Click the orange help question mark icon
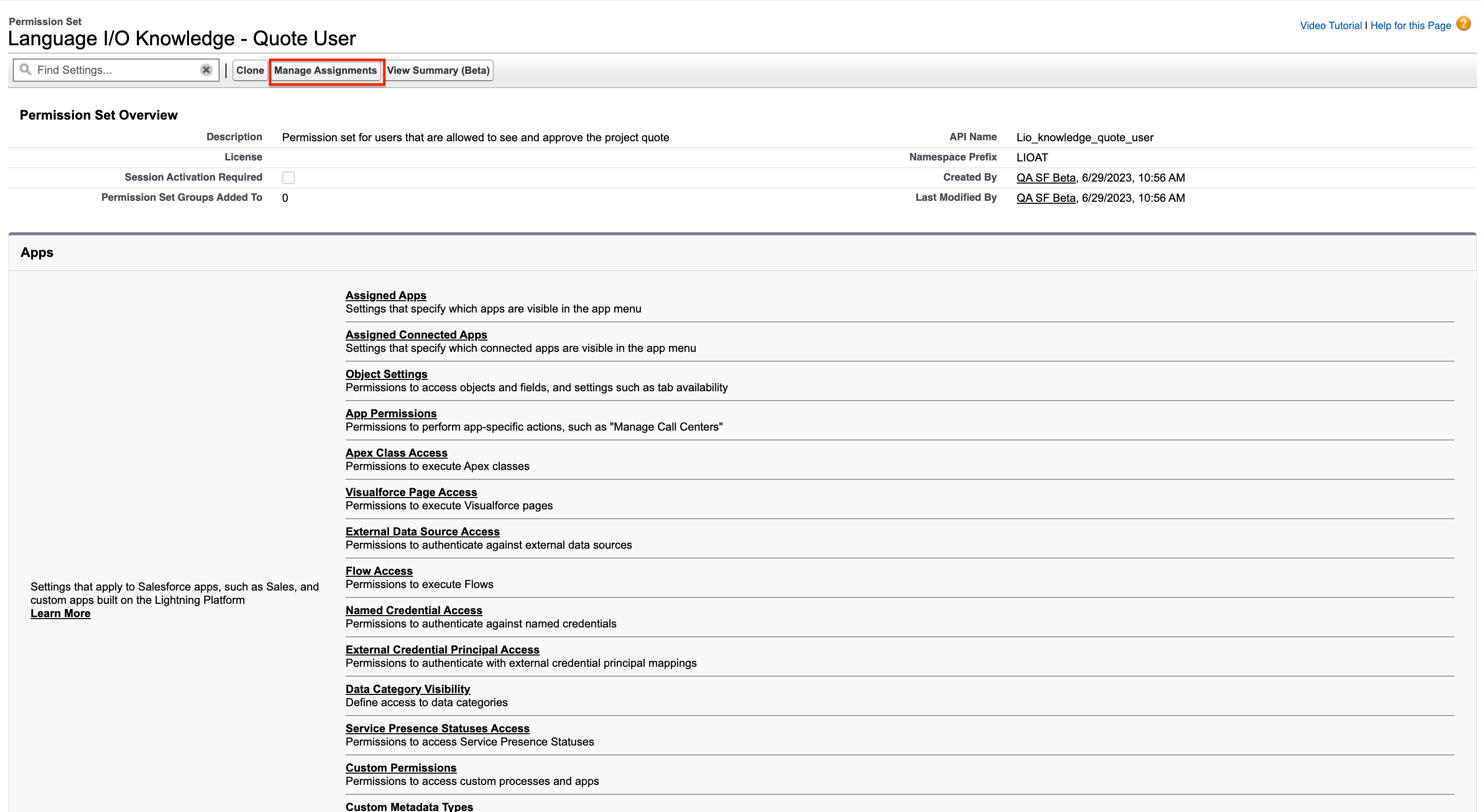1481x812 pixels. [1464, 24]
